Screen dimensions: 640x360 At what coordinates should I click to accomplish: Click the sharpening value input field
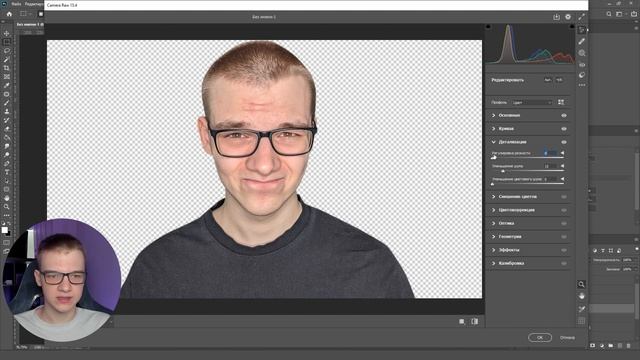550,153
